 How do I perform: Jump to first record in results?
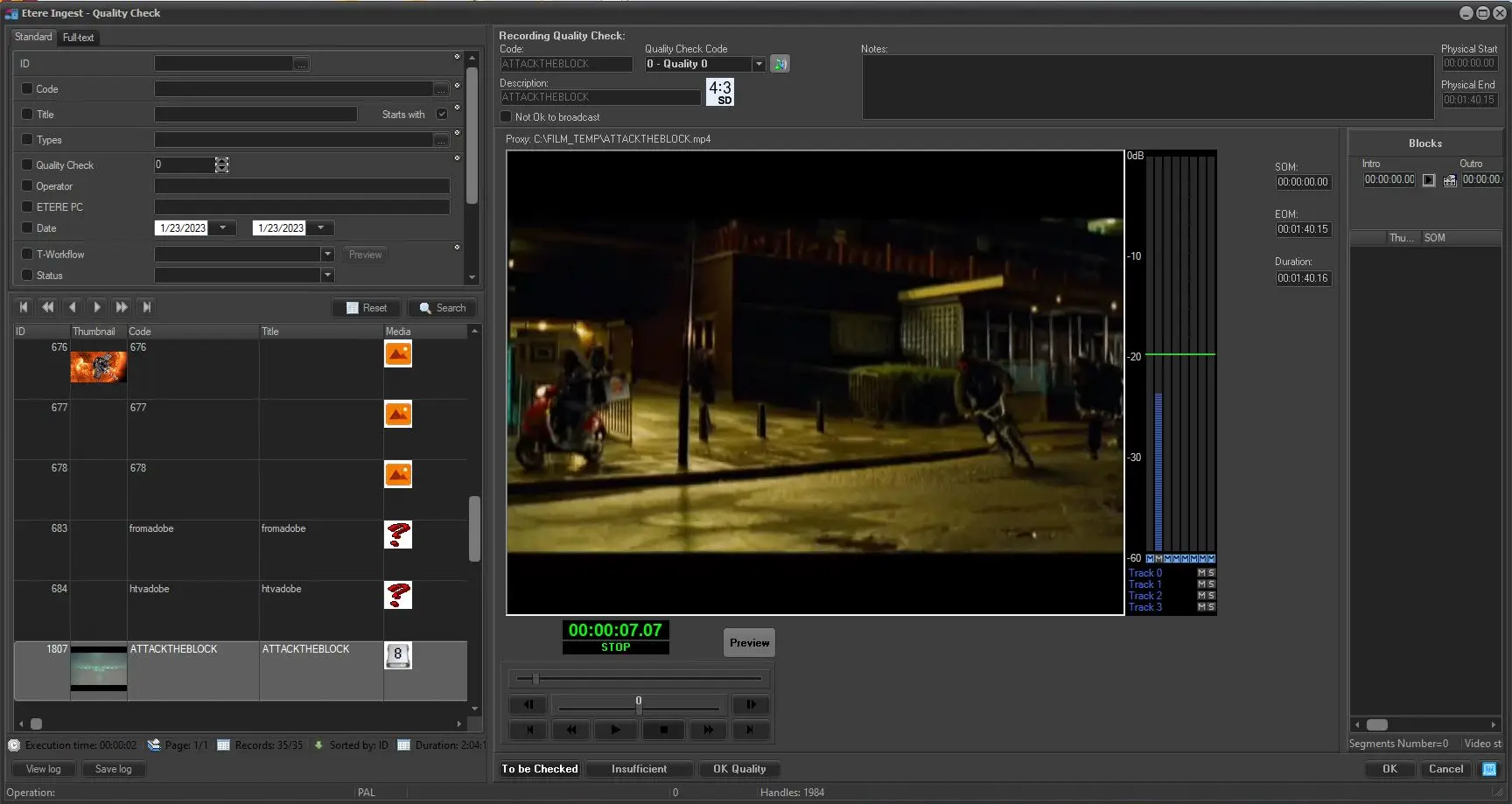(24, 307)
